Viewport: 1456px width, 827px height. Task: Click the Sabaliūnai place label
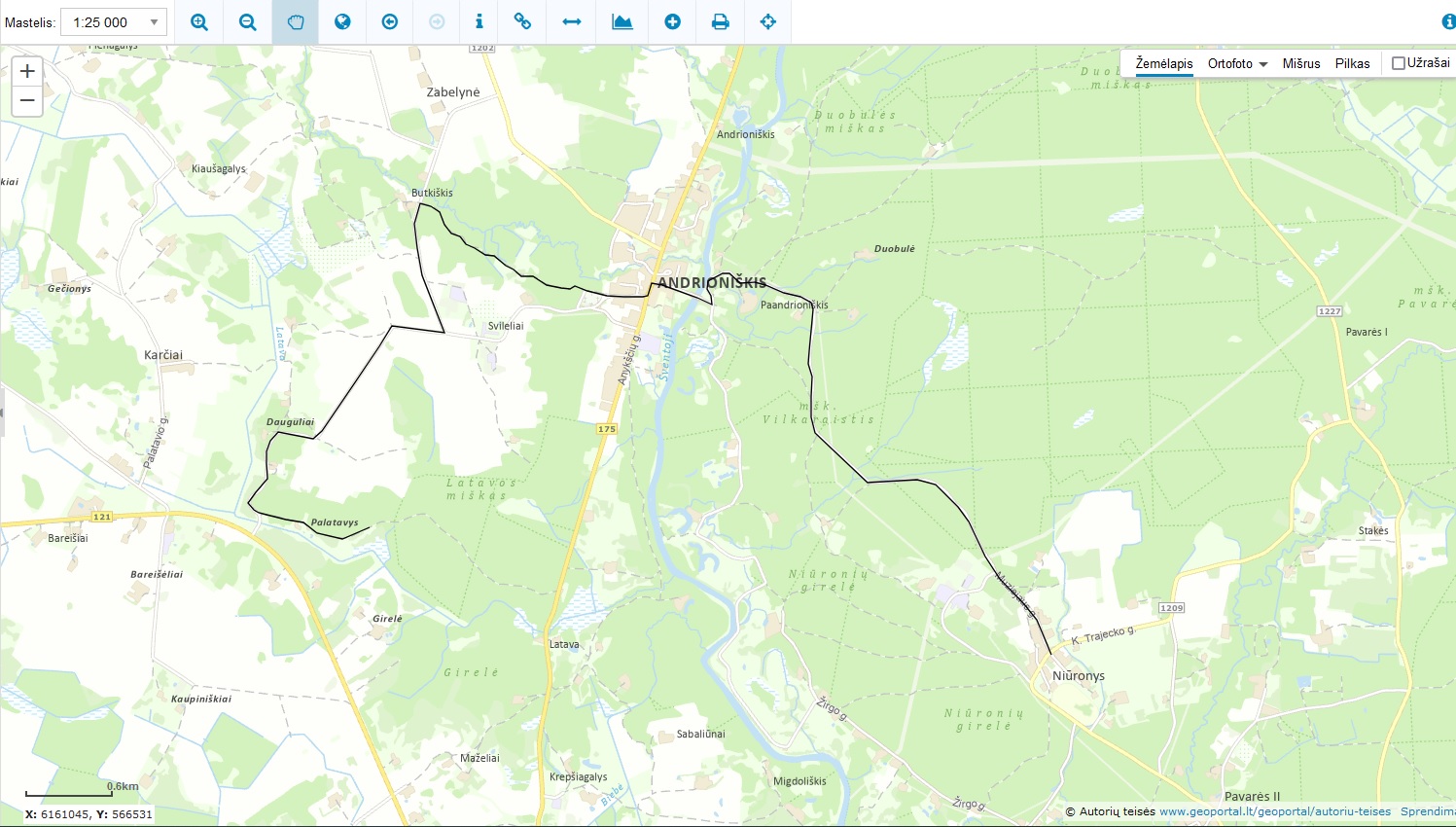pyautogui.click(x=701, y=734)
